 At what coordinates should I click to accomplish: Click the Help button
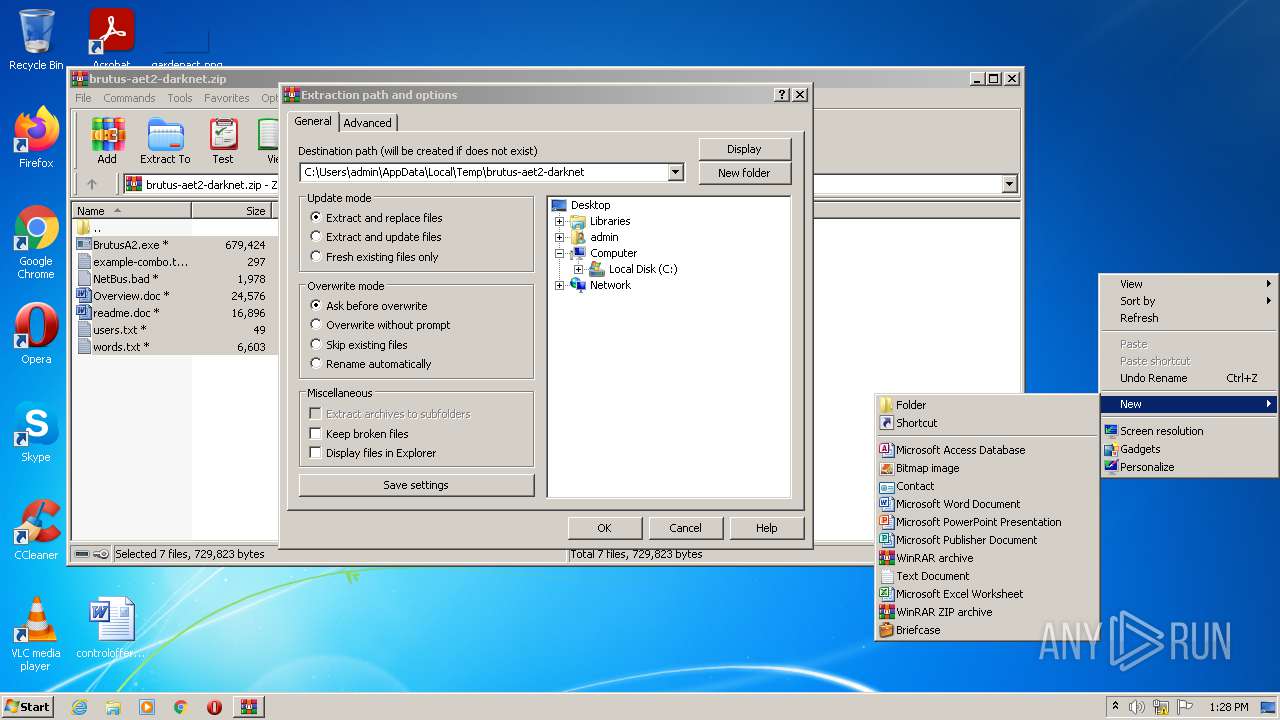pos(766,528)
